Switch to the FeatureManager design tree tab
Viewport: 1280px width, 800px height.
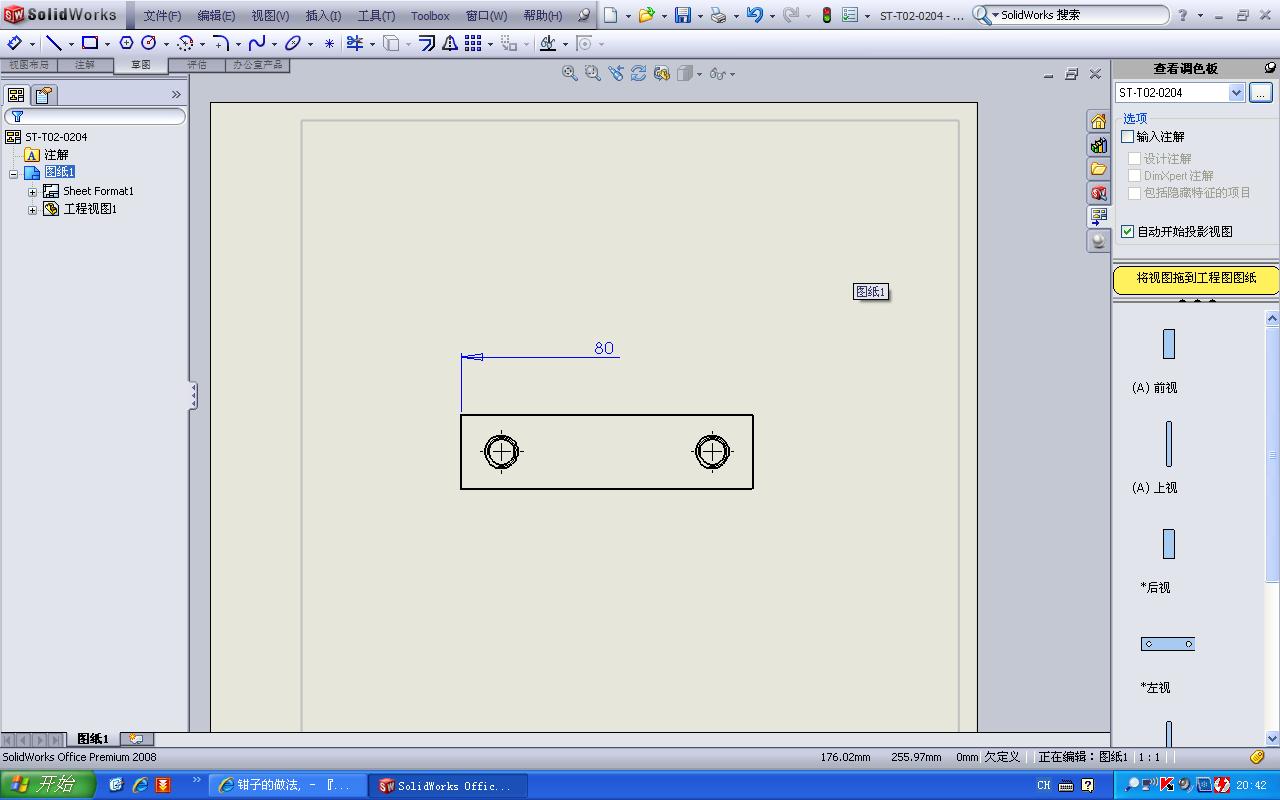pos(16,95)
